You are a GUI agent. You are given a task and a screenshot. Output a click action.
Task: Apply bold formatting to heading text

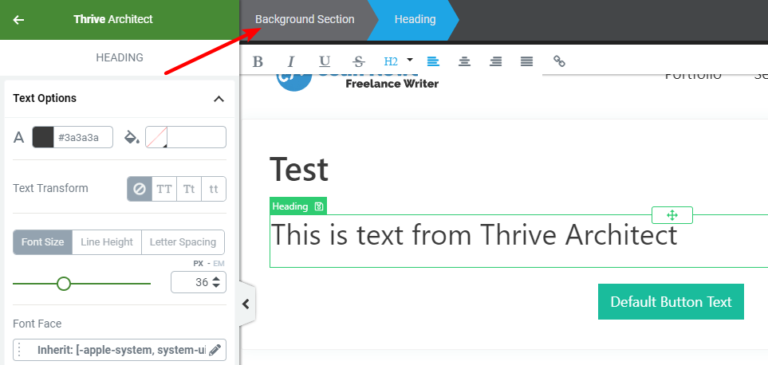pyautogui.click(x=258, y=61)
